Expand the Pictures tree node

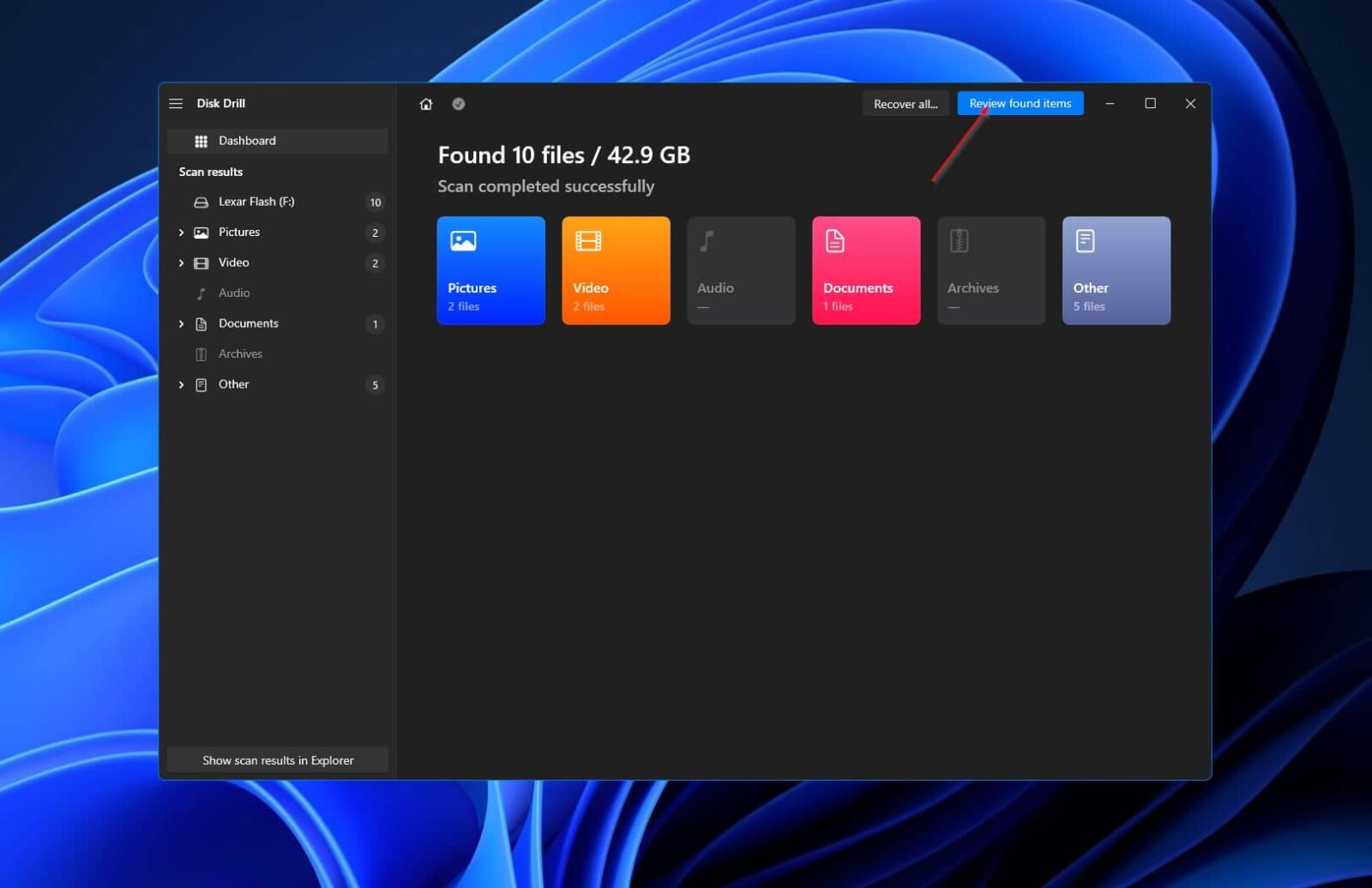tap(181, 233)
